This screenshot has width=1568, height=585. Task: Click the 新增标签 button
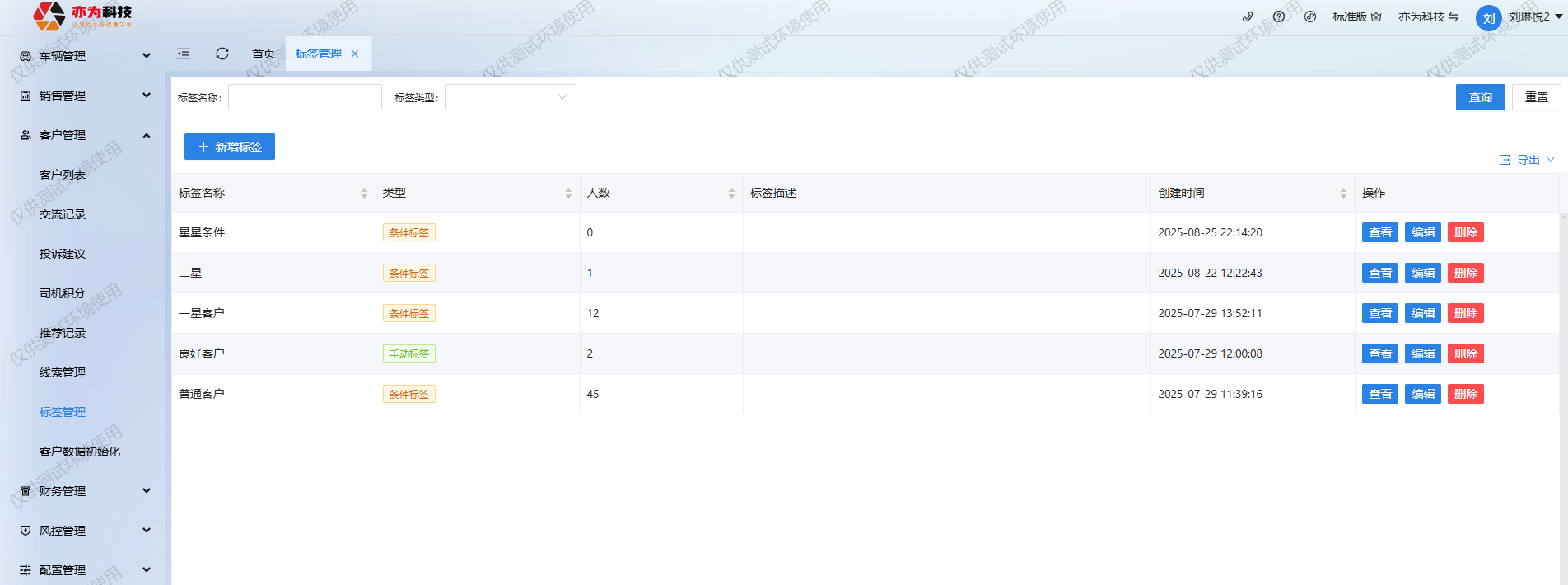click(x=230, y=147)
